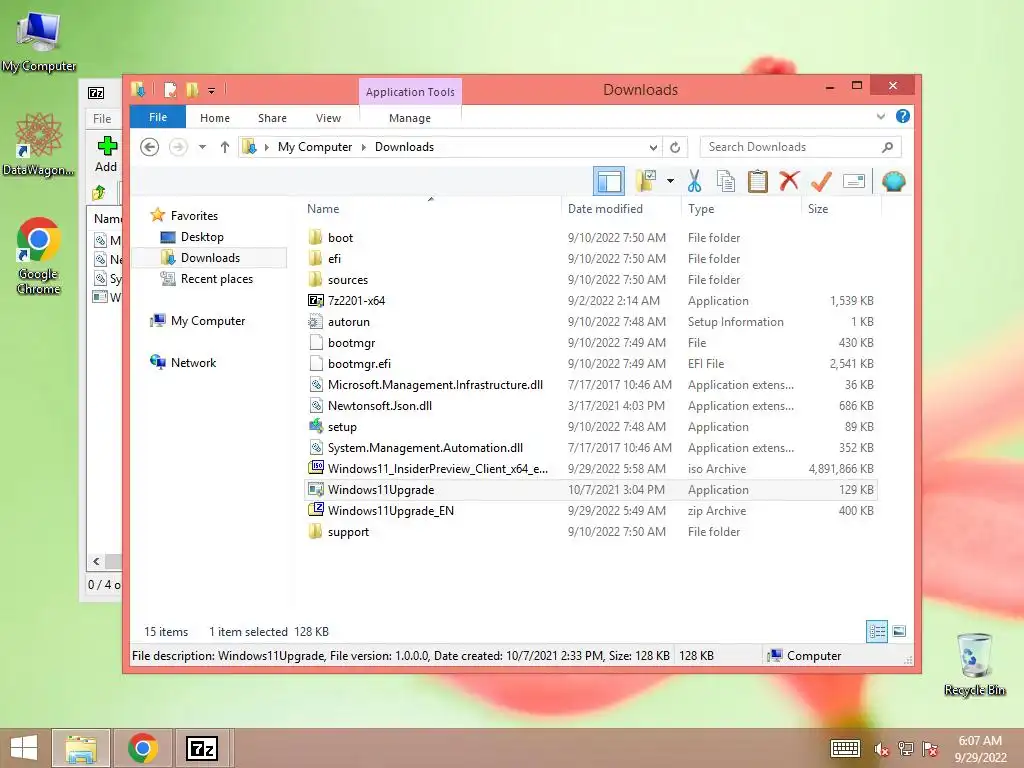Open the dropdown arrow beside folder options icon
Viewport: 1024px width, 768px height.
pyautogui.click(x=670, y=181)
